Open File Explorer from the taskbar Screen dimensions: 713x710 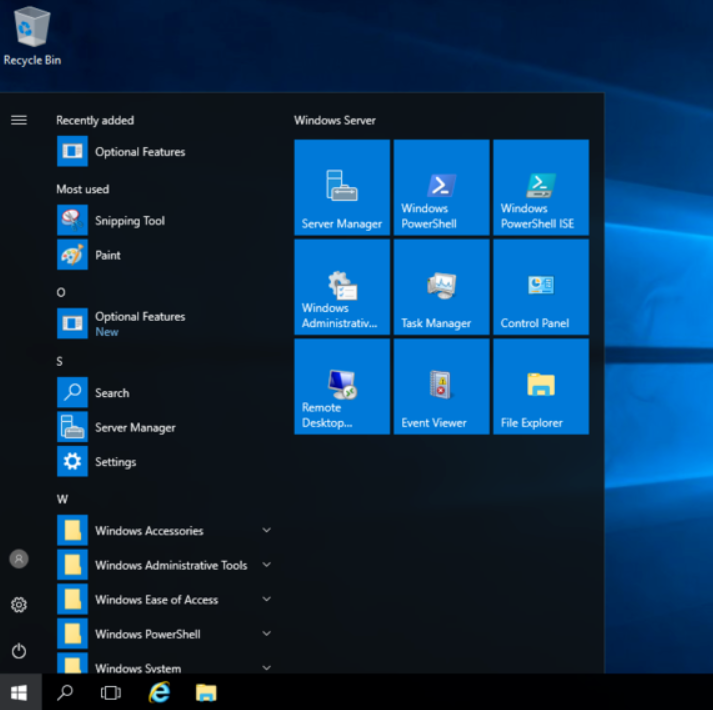pyautogui.click(x=206, y=693)
